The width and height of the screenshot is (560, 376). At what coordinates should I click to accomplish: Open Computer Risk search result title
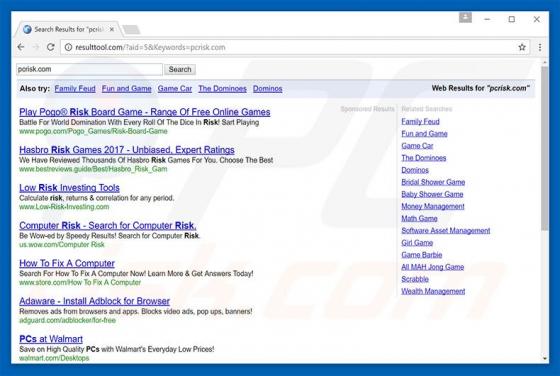tap(108, 226)
